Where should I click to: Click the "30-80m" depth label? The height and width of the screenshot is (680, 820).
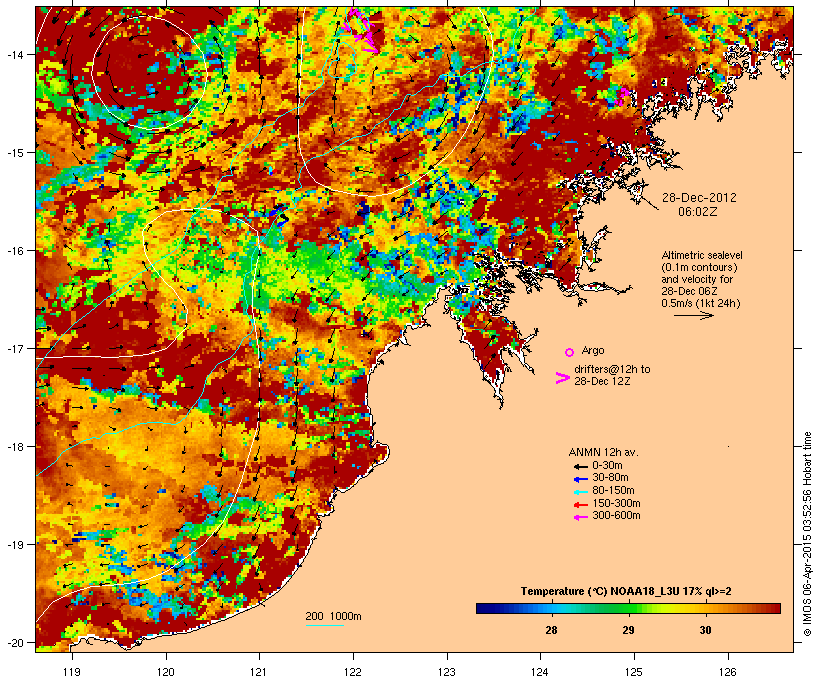610,478
